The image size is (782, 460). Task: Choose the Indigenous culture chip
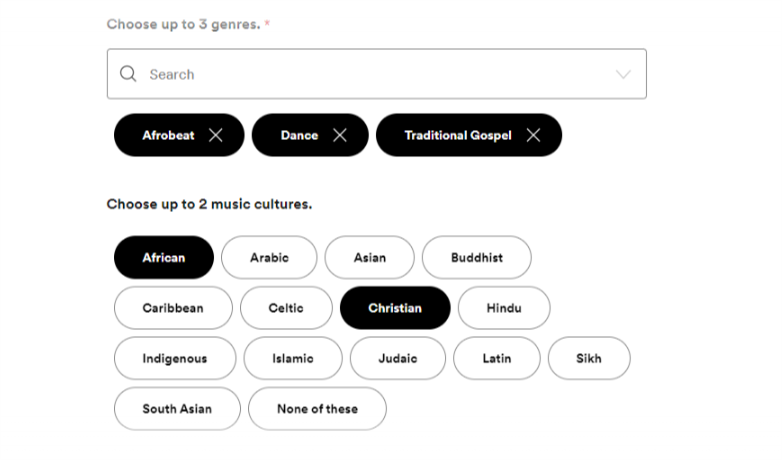point(175,358)
